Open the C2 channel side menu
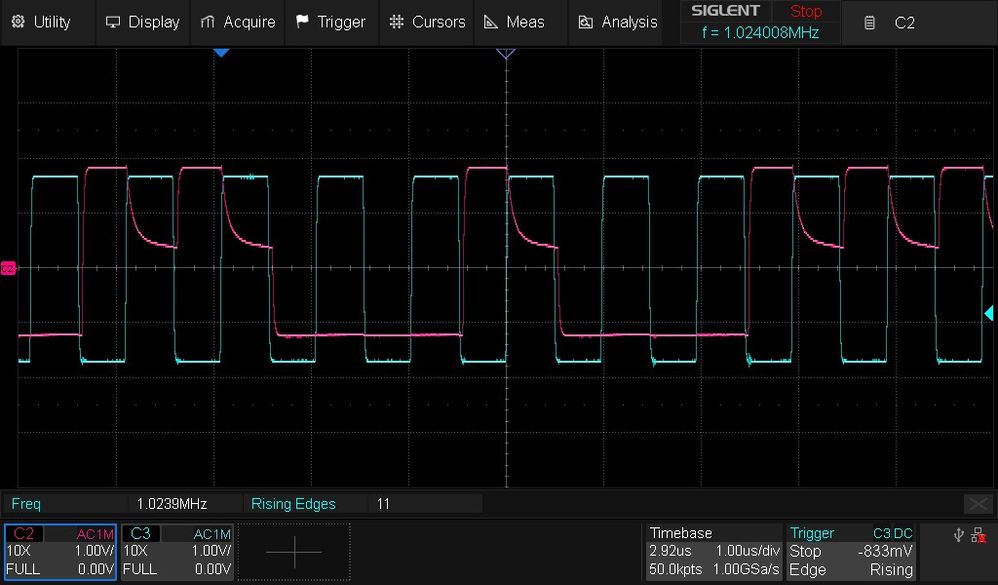This screenshot has height=585, width=998. 918,23
